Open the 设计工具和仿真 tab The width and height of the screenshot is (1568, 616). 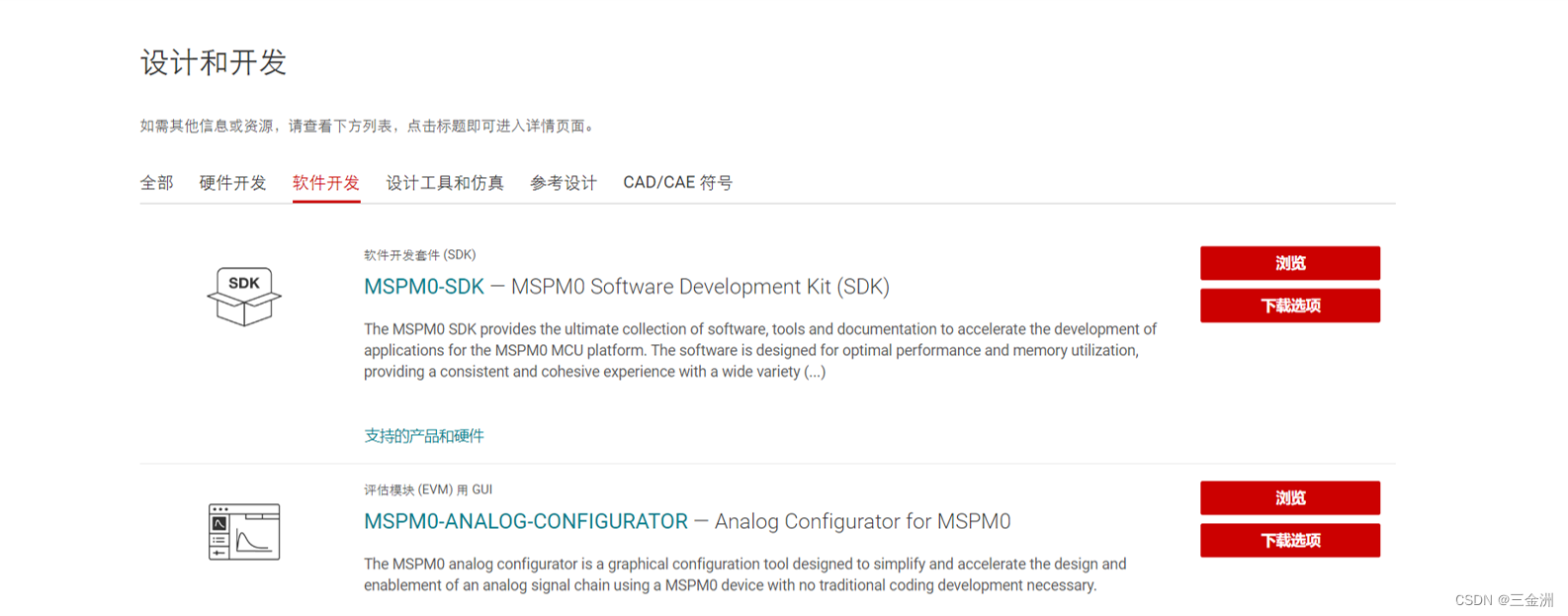point(445,183)
